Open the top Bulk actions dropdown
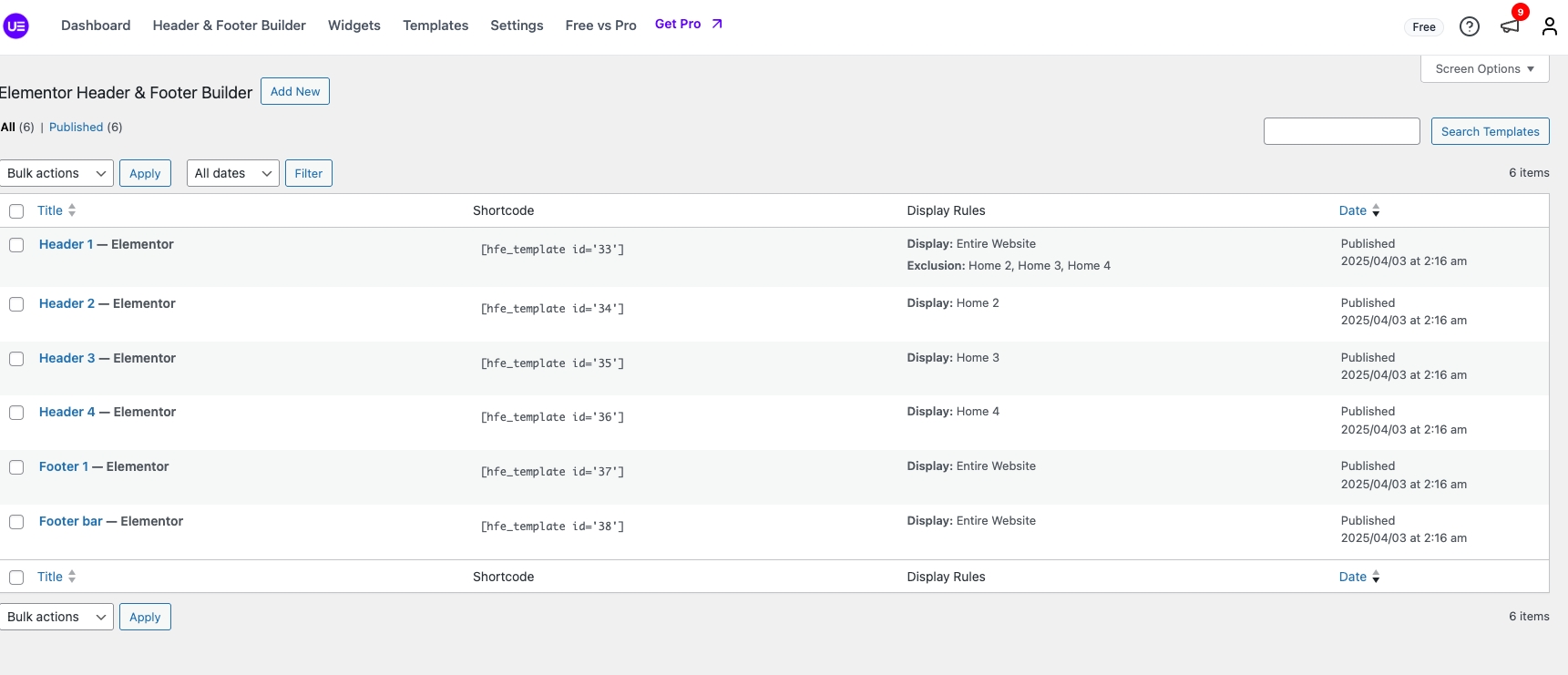Image resolution: width=1568 pixels, height=675 pixels. pos(56,173)
